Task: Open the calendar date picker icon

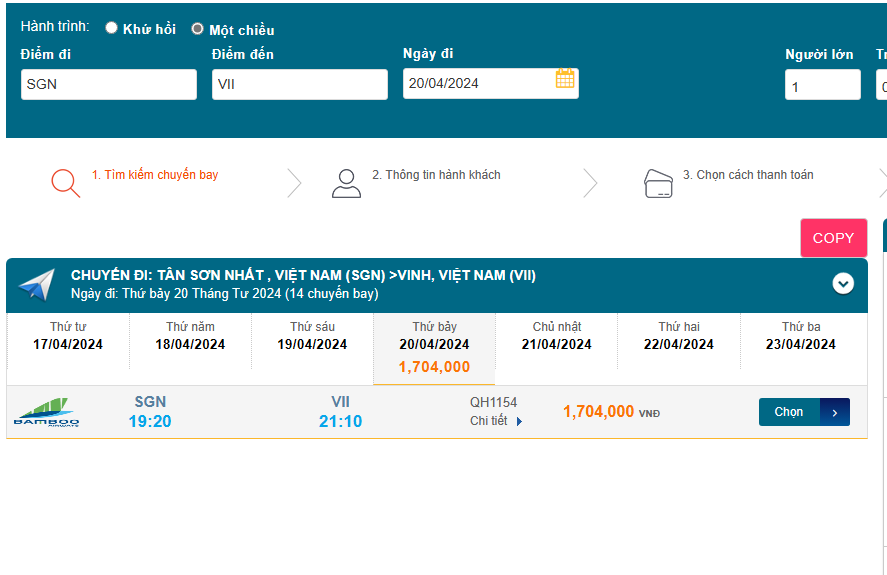Action: (x=565, y=79)
